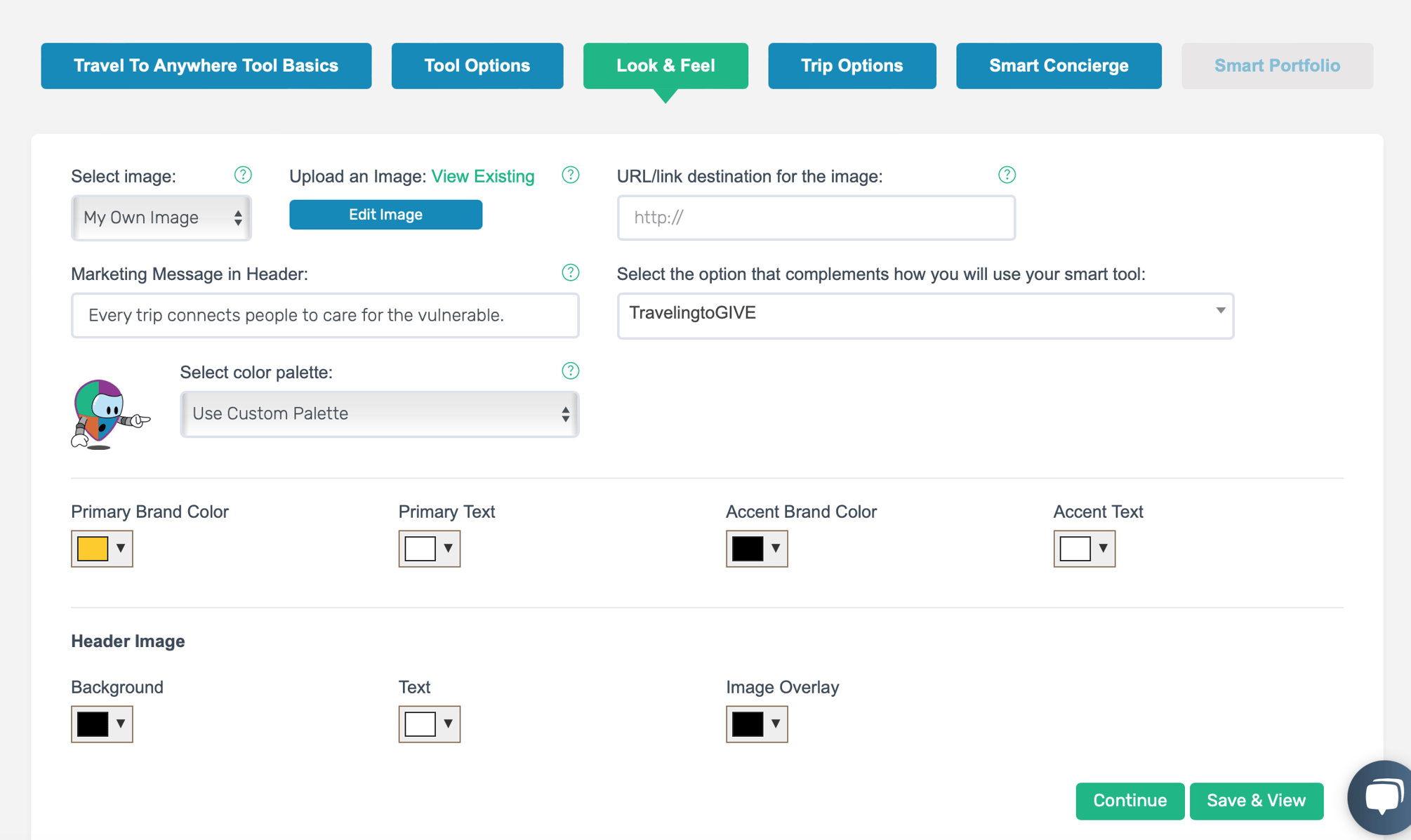Expand Accent Brand Color picker arrow
Image resolution: width=1411 pixels, height=840 pixels.
[776, 548]
